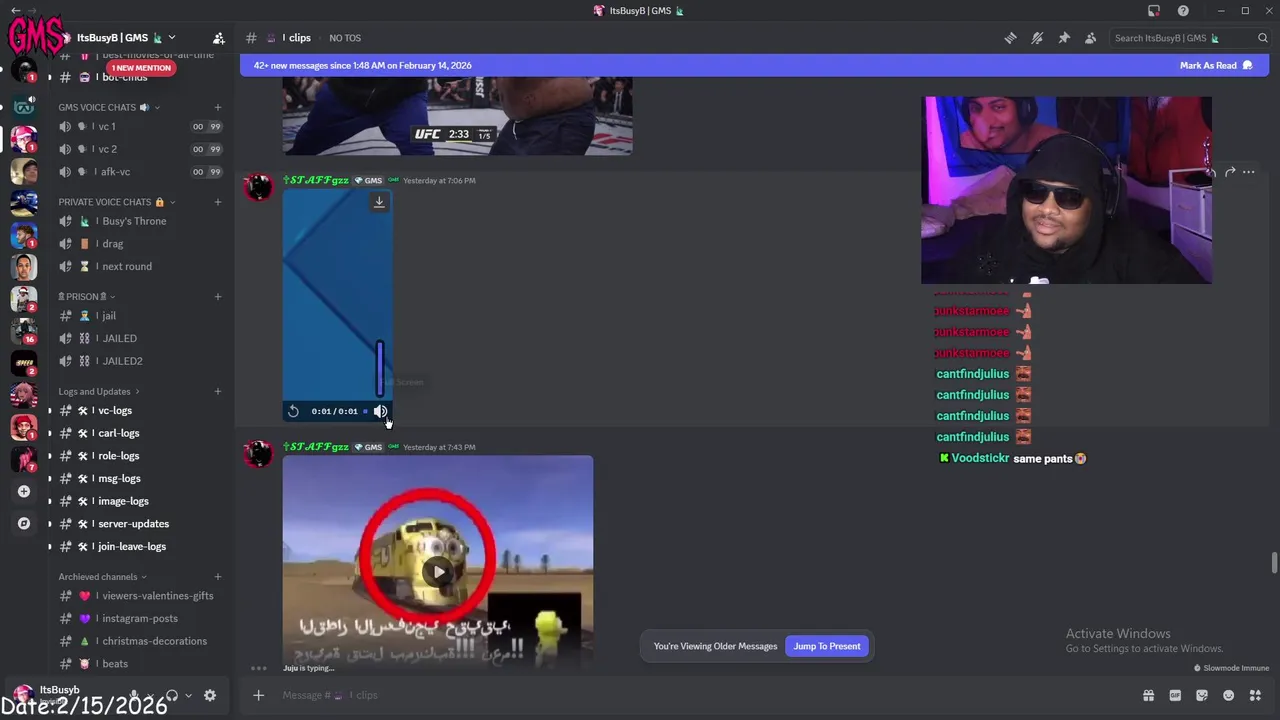Image resolution: width=1280 pixels, height=720 pixels.
Task: Add a channel to PRIVATE VOICE CHATS
Action: click(x=218, y=202)
